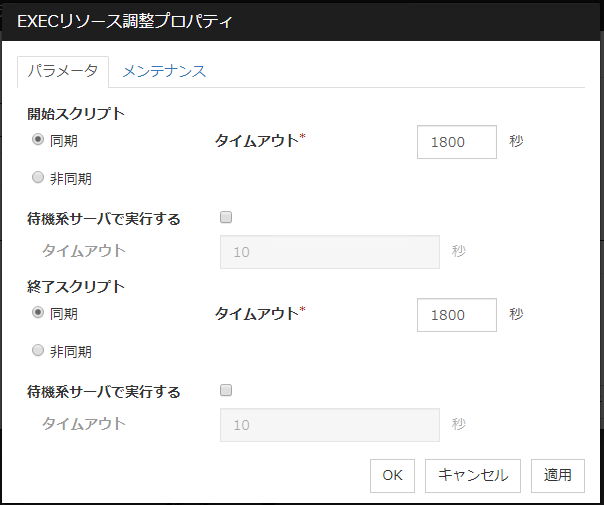The image size is (604, 505).
Task: Click the 開始スクリプト section heading
Action: (76, 113)
